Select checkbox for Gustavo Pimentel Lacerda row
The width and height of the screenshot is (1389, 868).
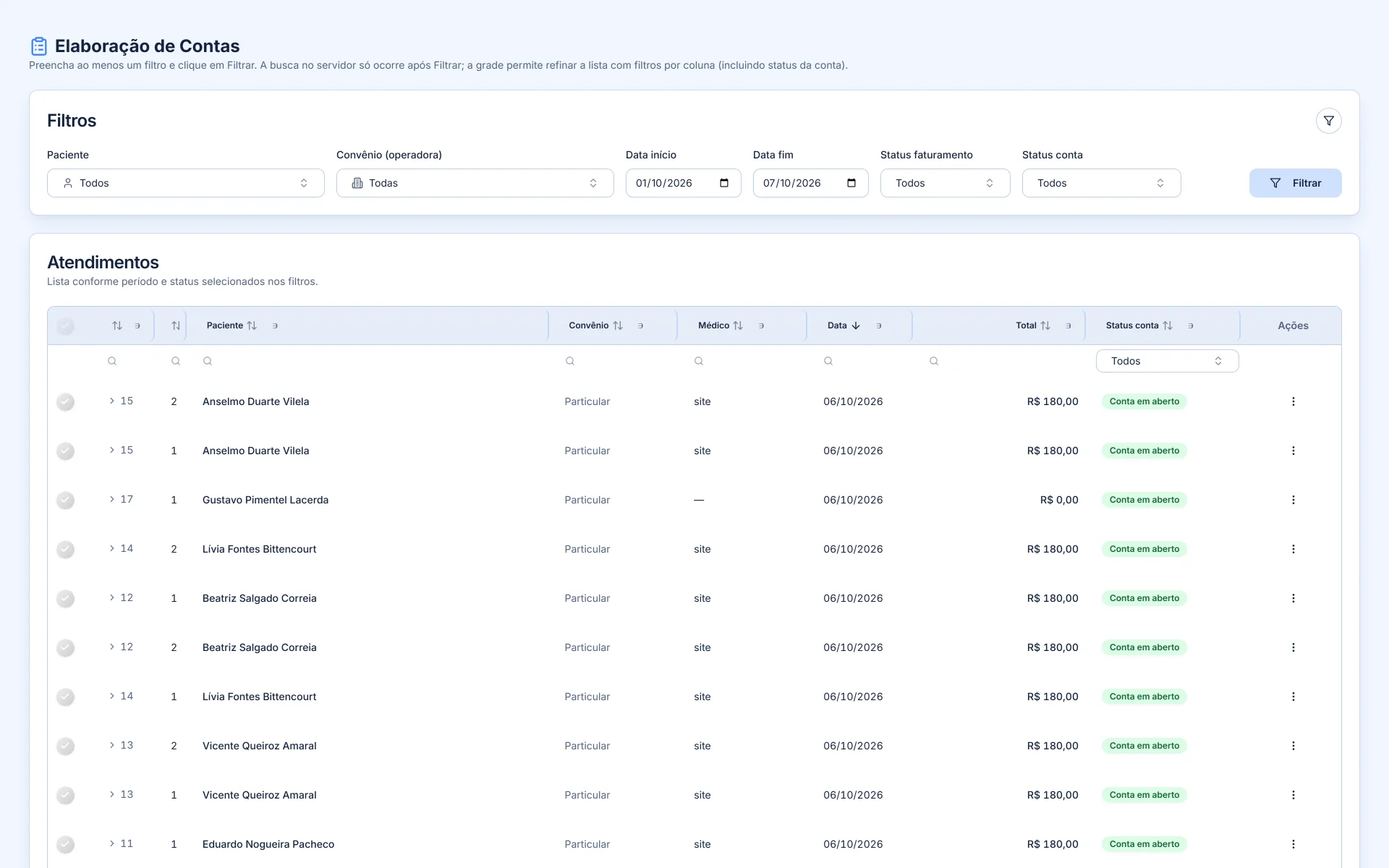point(65,500)
